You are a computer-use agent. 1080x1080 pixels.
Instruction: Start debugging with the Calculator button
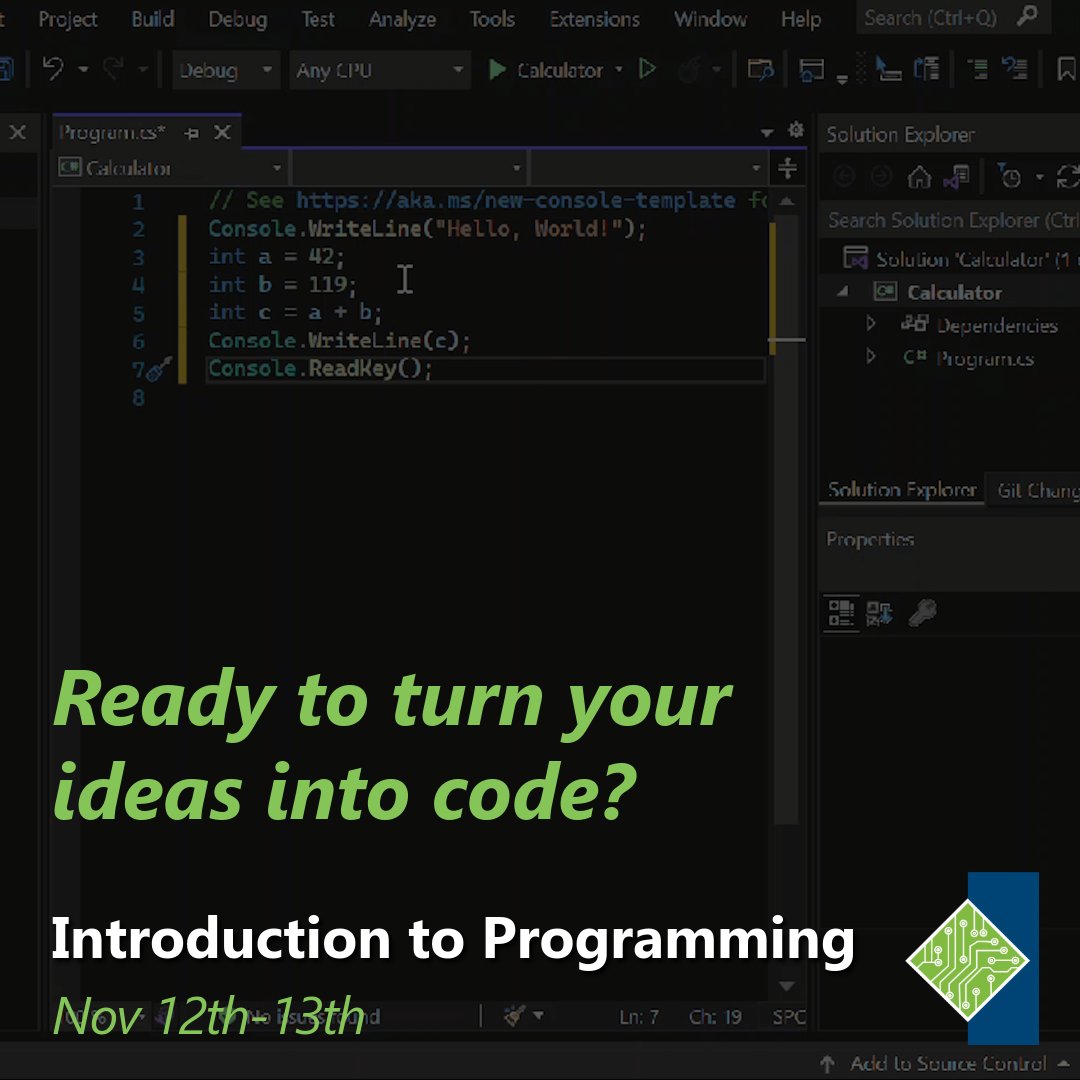[x=546, y=70]
